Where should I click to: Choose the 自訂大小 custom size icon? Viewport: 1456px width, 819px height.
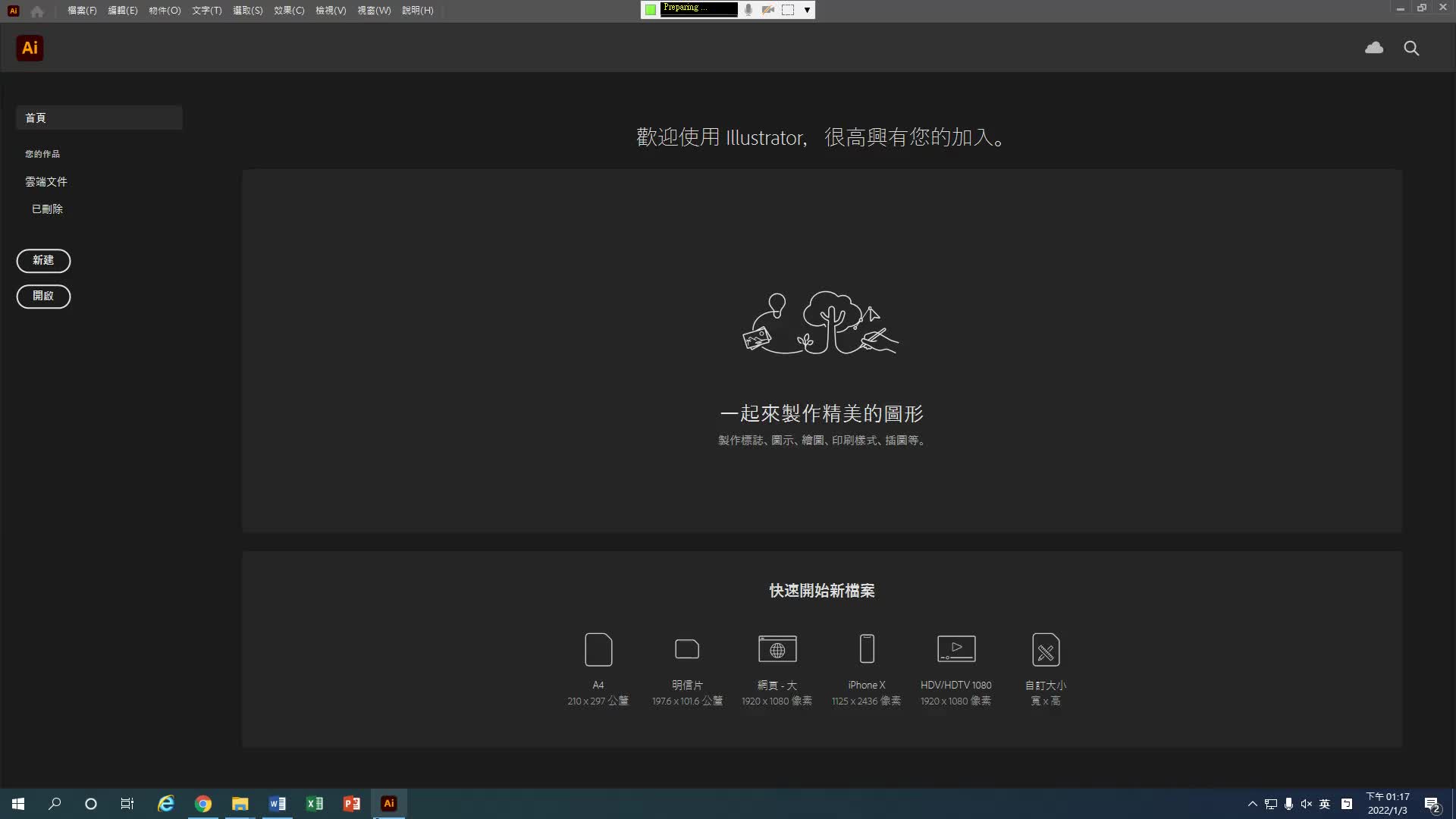[1046, 649]
